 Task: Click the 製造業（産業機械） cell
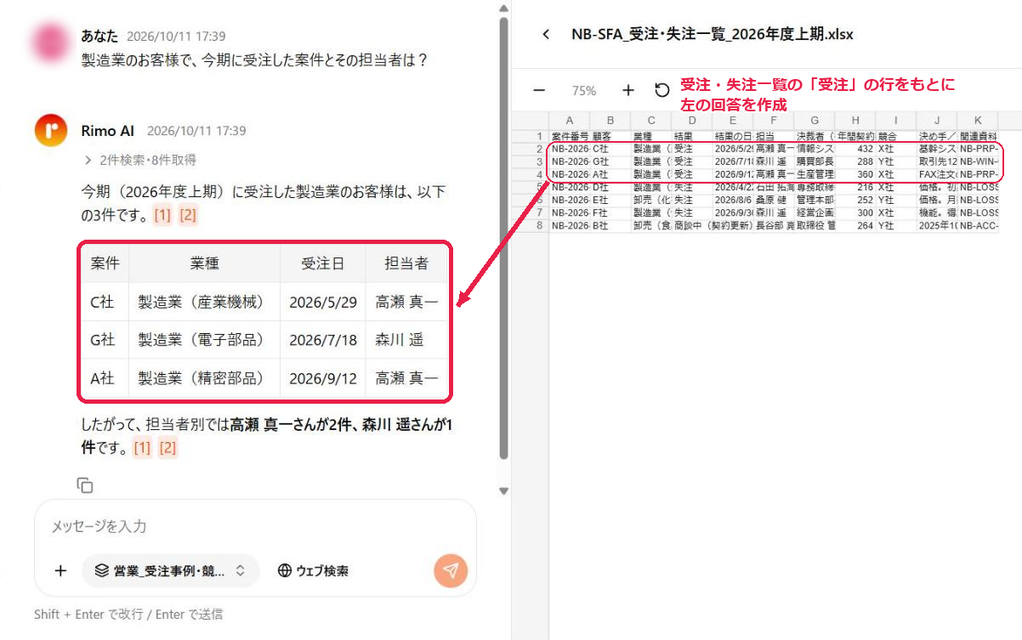pos(205,302)
